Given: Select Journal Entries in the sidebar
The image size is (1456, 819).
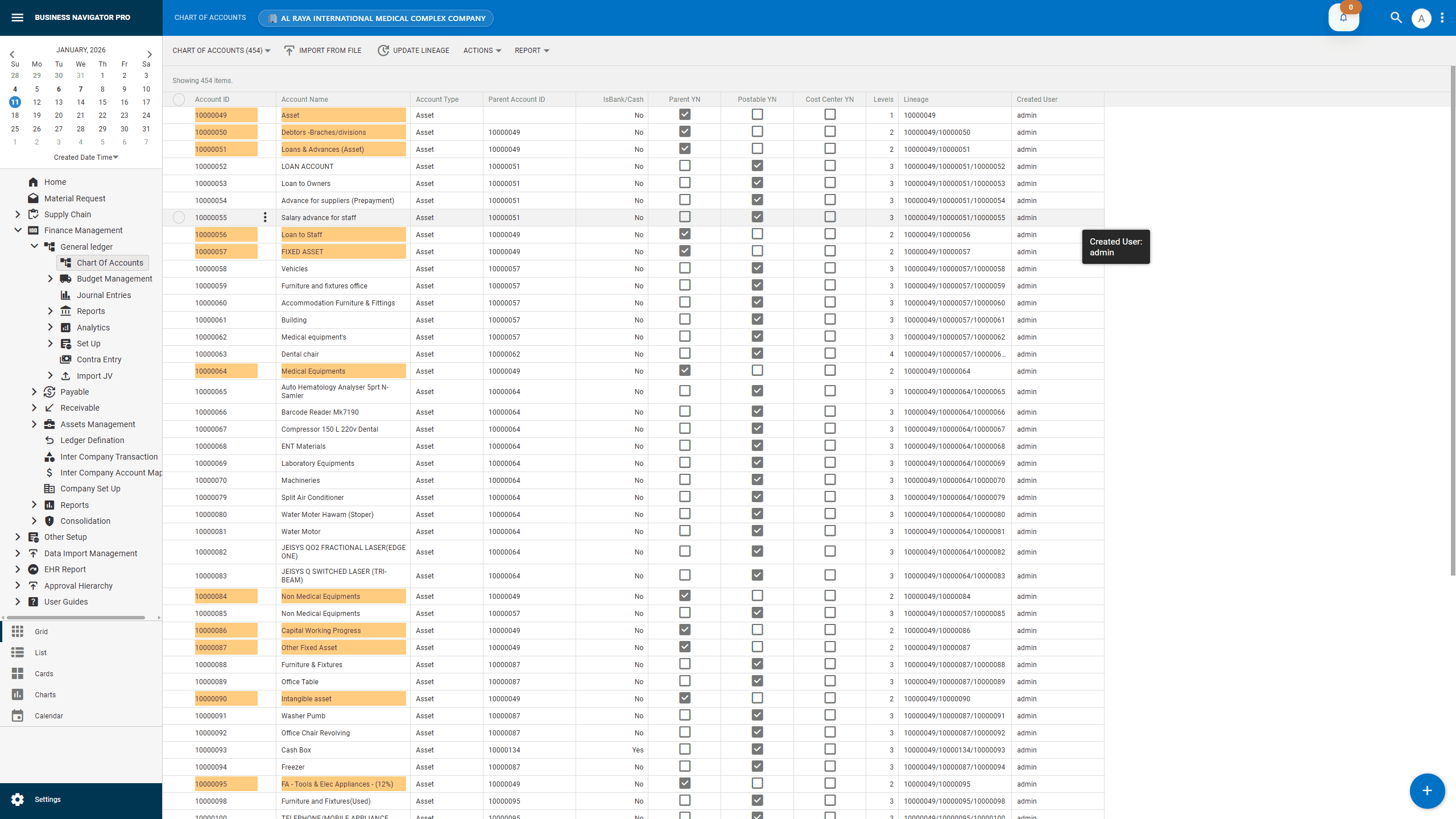Looking at the screenshot, I should (104, 295).
